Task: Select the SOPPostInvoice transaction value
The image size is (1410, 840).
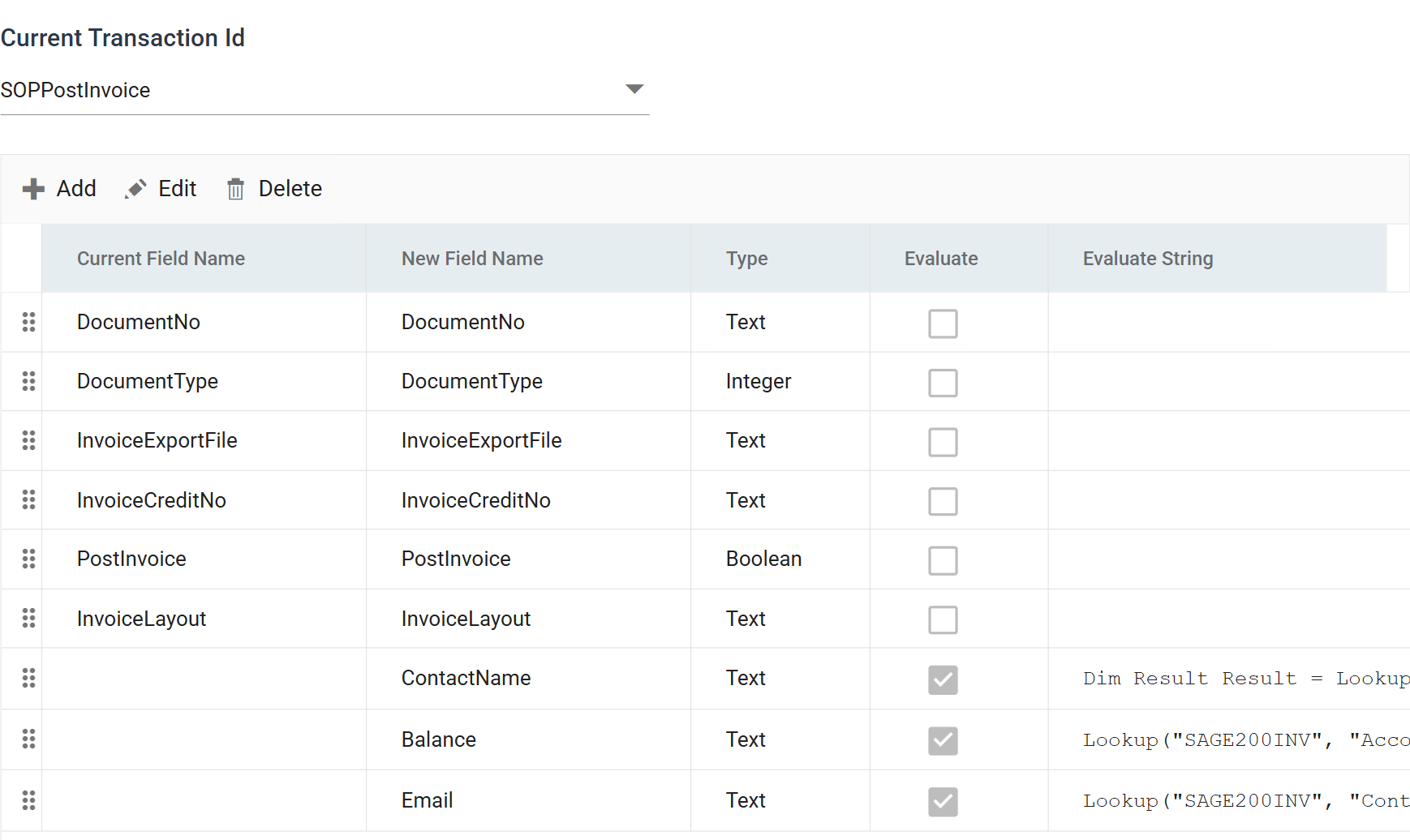Action: pyautogui.click(x=75, y=90)
